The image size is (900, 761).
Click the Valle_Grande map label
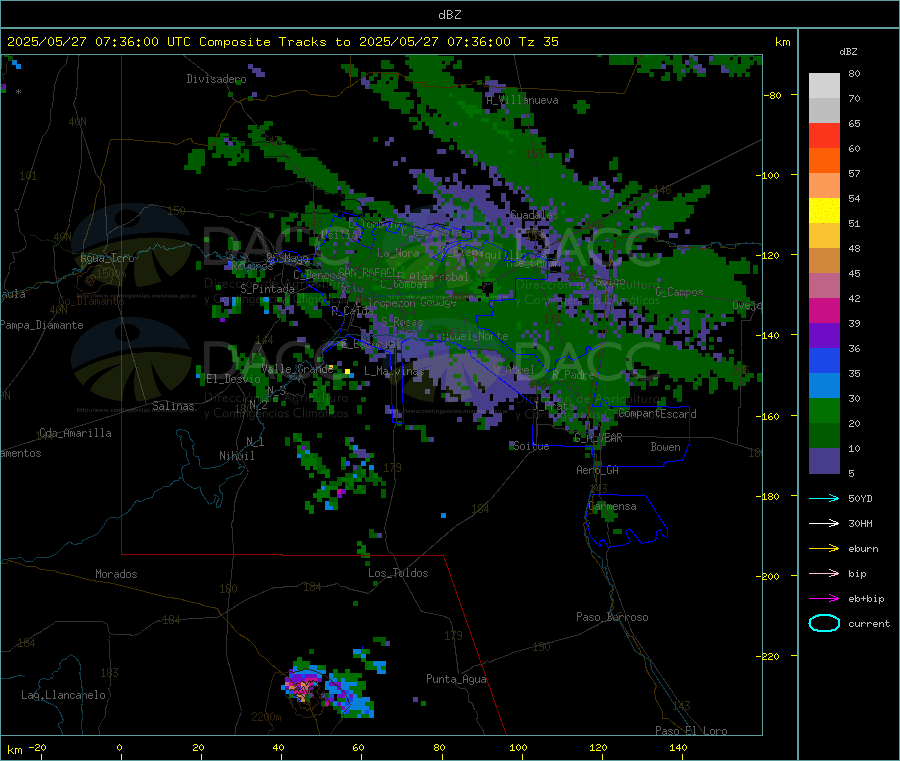point(297,369)
